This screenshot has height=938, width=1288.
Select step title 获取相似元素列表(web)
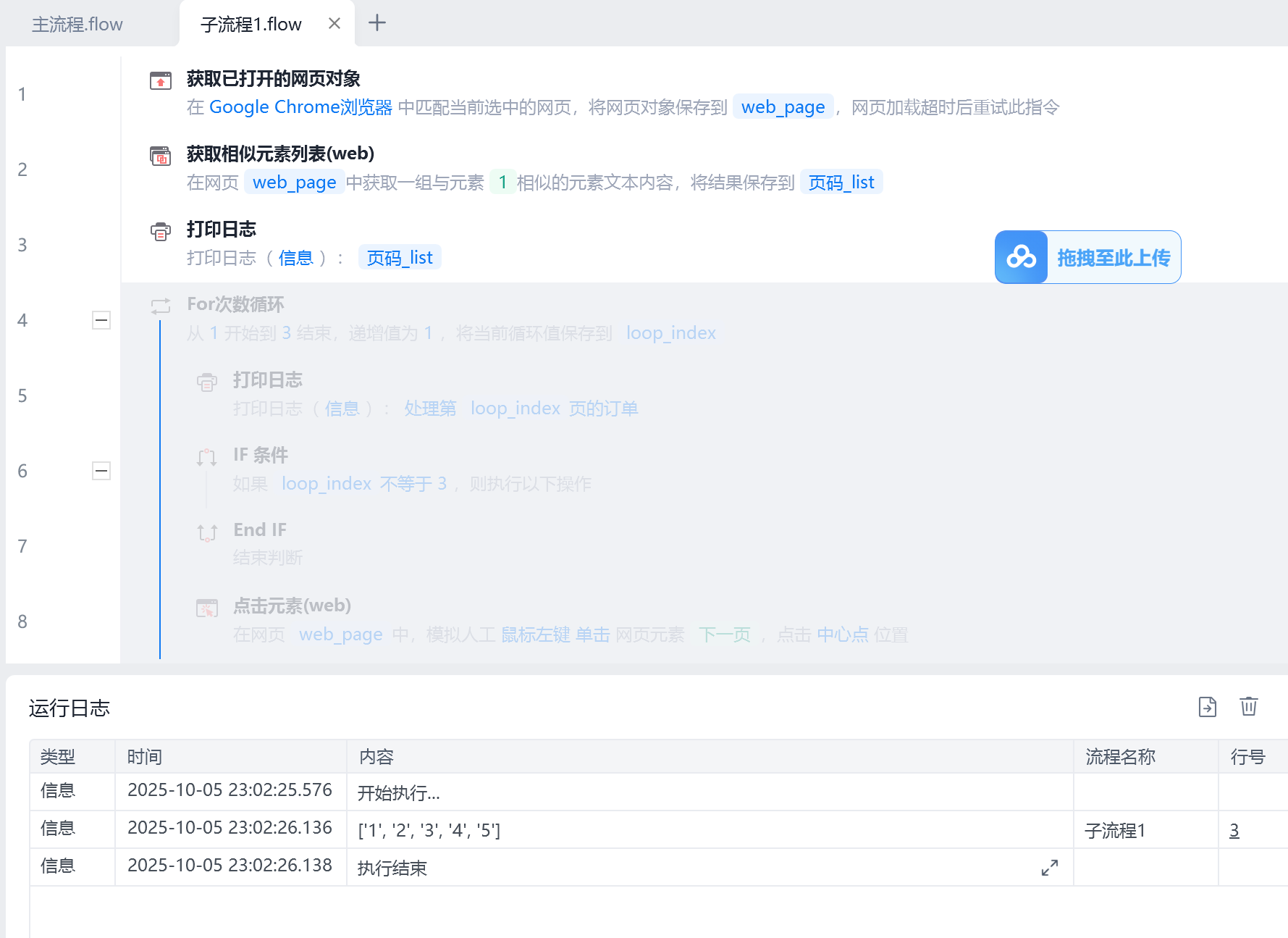click(281, 154)
